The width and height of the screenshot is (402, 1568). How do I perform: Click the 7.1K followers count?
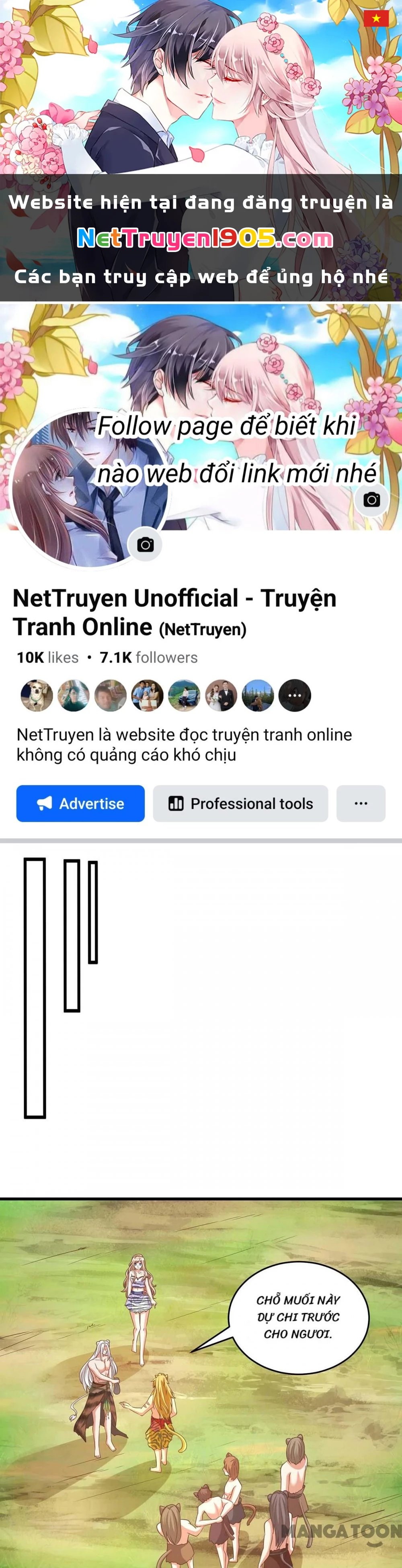(x=149, y=657)
